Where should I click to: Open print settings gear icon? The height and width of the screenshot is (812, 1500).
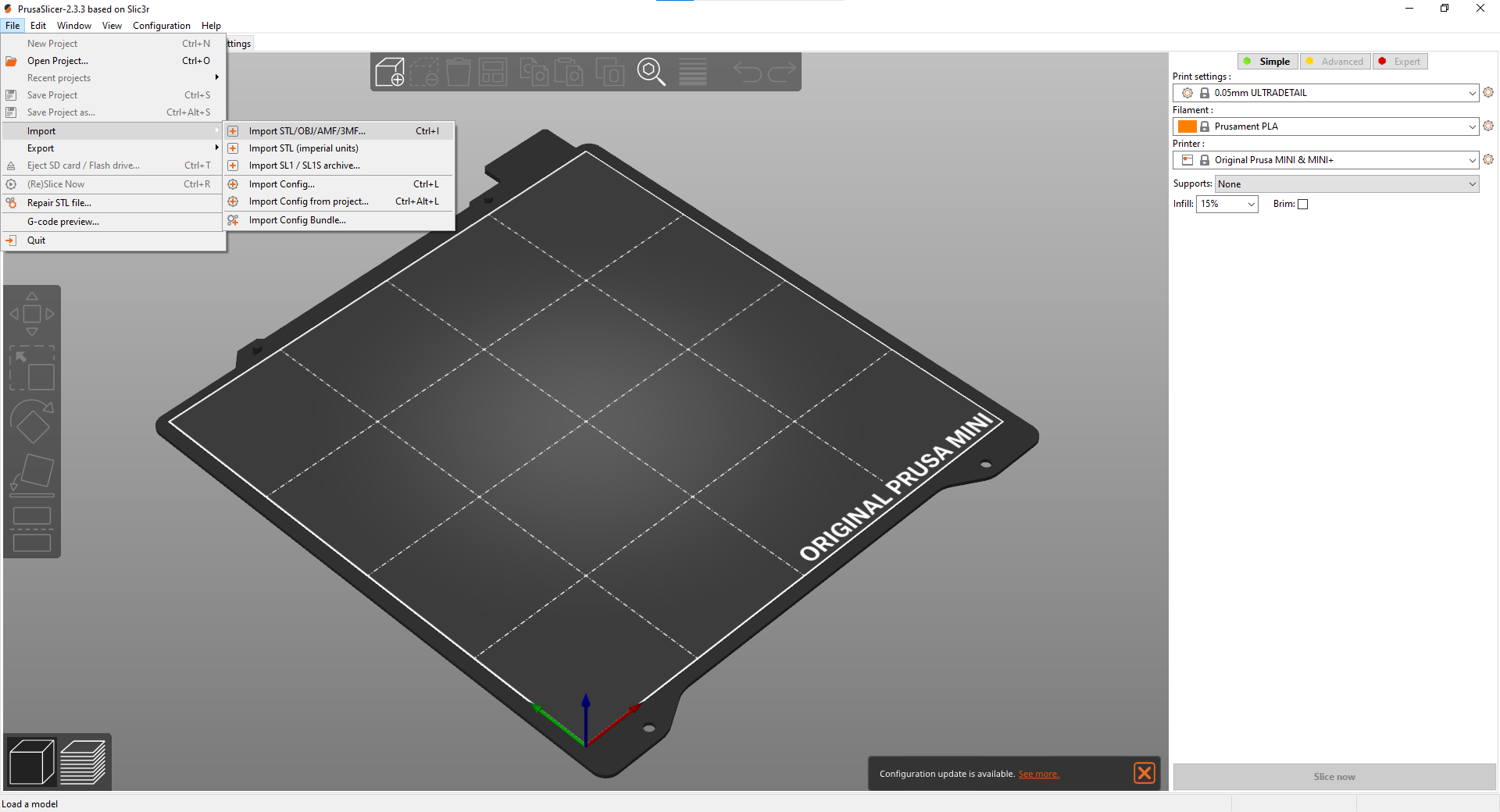[1488, 92]
